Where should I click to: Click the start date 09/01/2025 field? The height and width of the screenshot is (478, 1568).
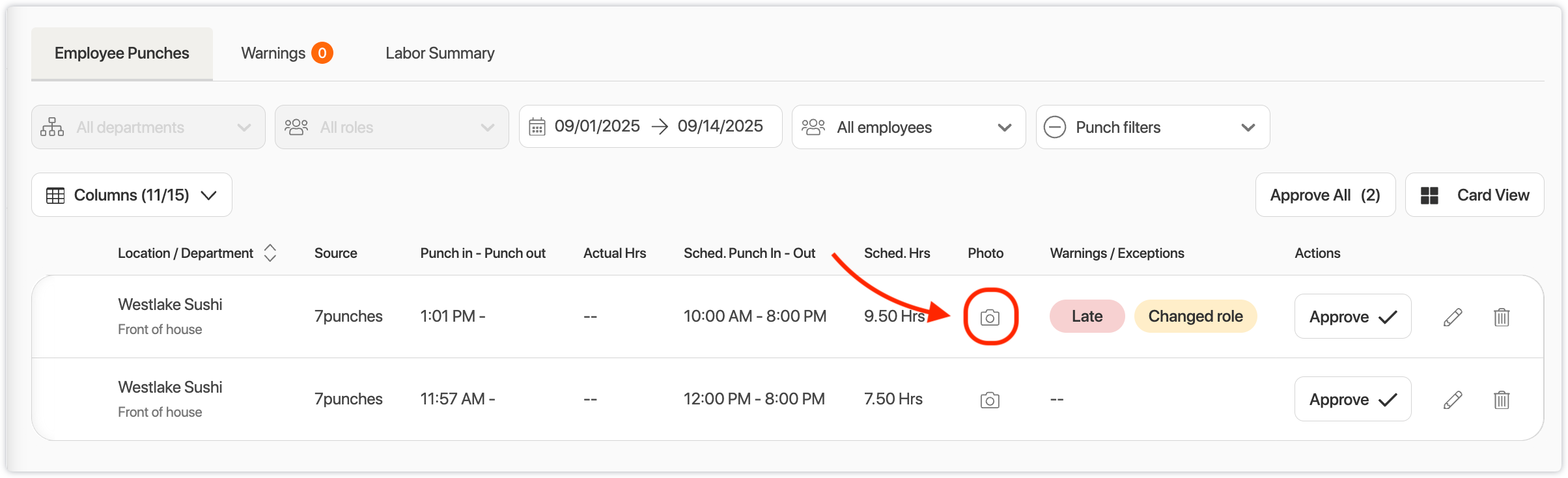597,126
